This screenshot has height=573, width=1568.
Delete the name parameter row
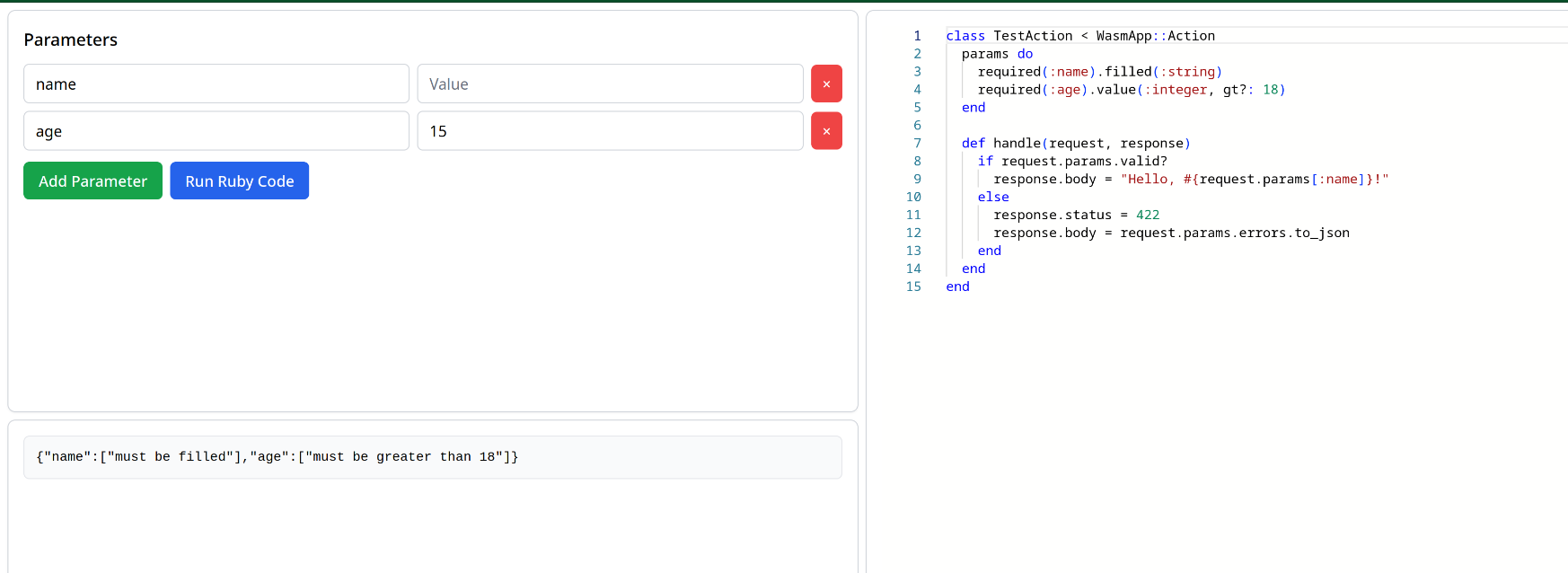[x=826, y=84]
